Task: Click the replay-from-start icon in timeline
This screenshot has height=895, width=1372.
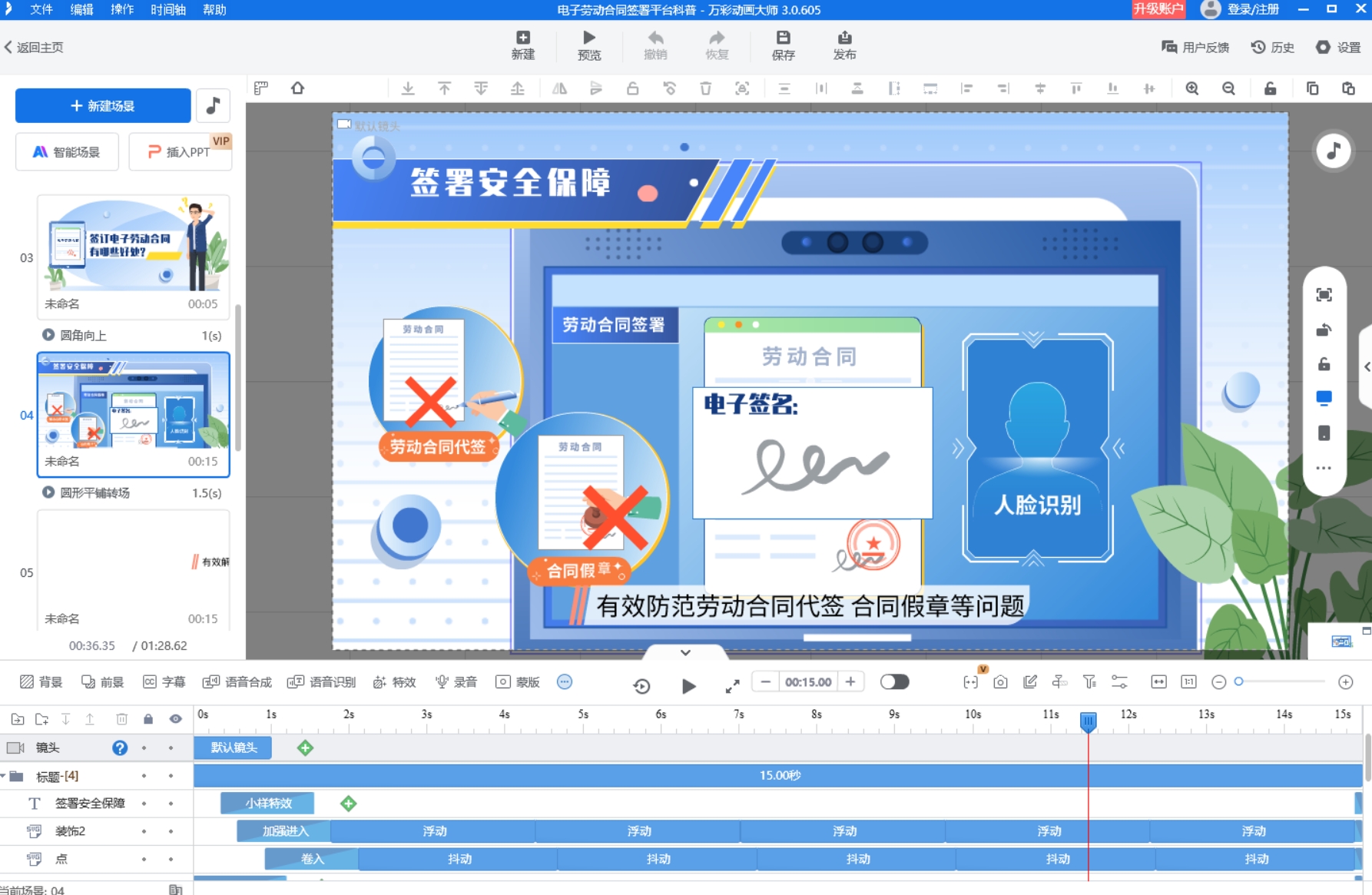Action: coord(641,685)
